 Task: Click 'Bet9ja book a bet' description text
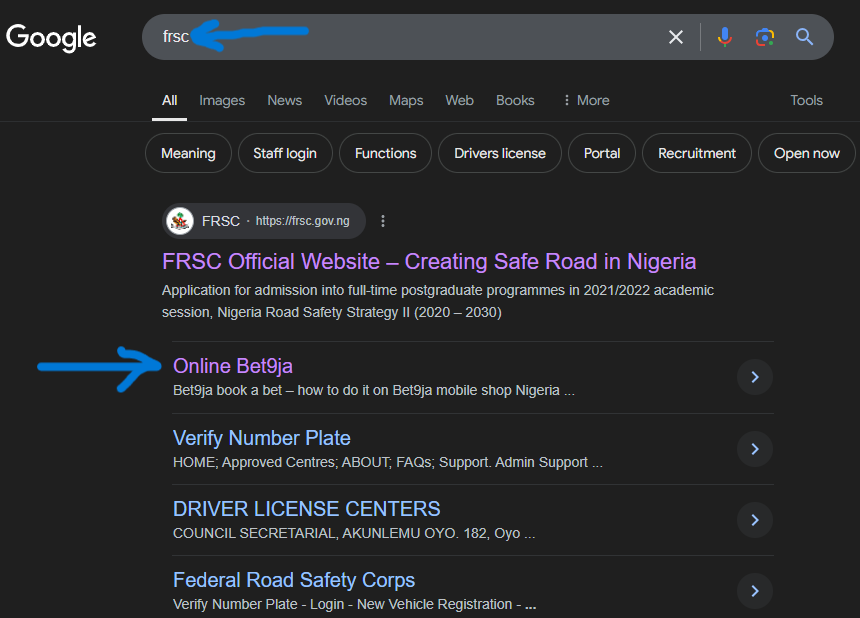(374, 390)
